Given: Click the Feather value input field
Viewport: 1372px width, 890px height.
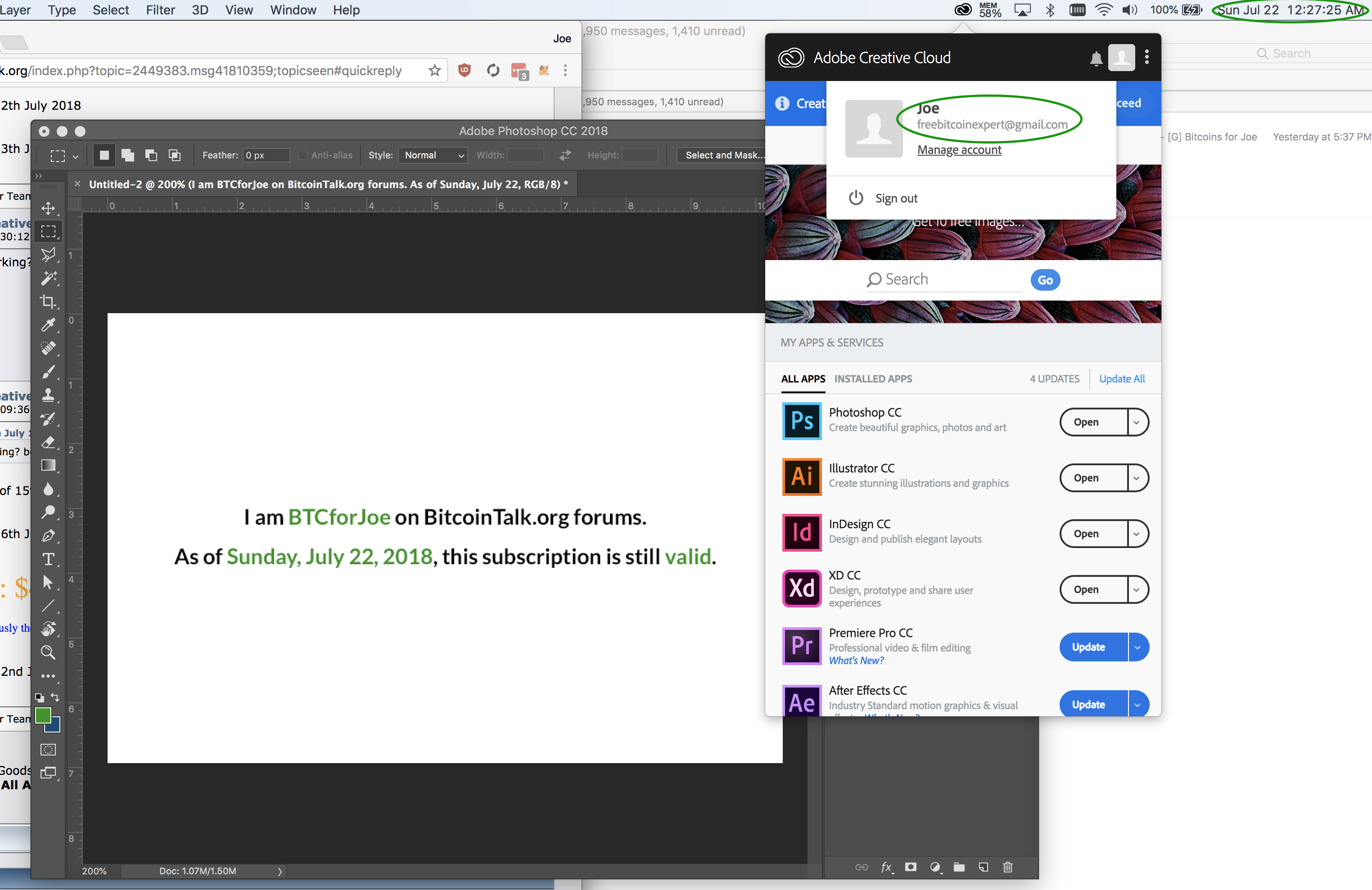Looking at the screenshot, I should tap(266, 155).
